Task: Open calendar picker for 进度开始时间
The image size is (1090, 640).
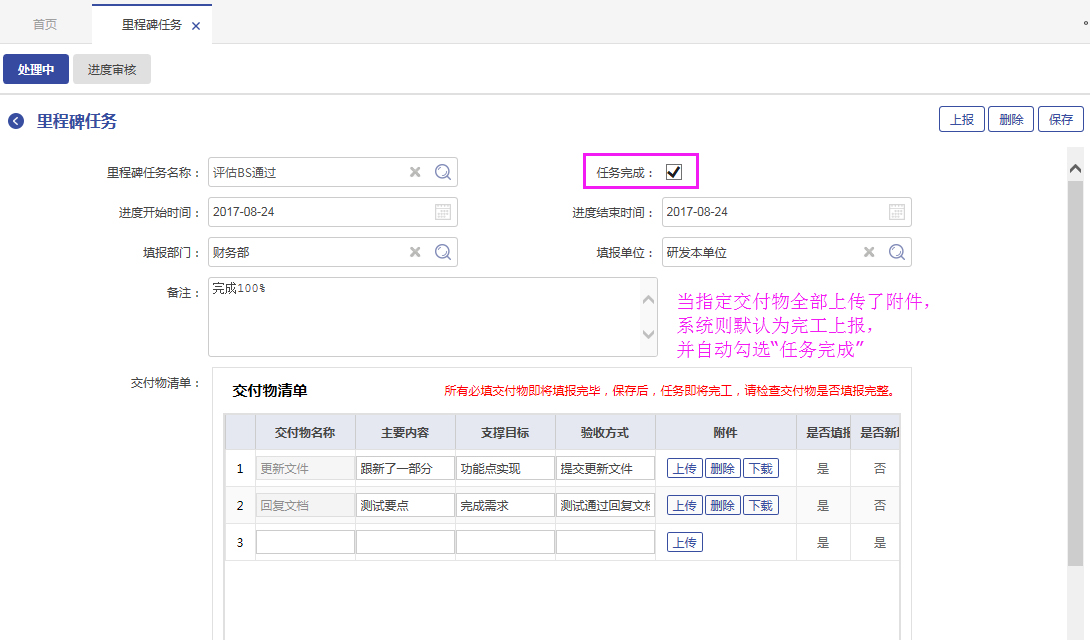Action: pos(443,212)
